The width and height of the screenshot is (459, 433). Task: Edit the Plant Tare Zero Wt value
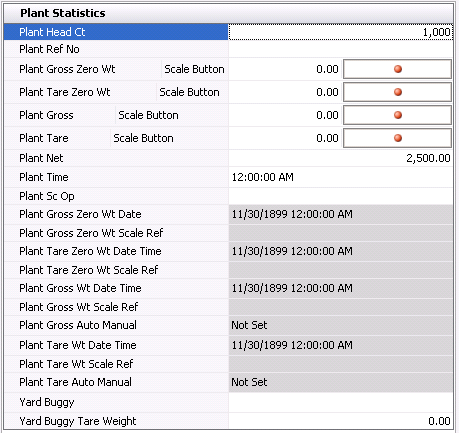tap(285, 92)
